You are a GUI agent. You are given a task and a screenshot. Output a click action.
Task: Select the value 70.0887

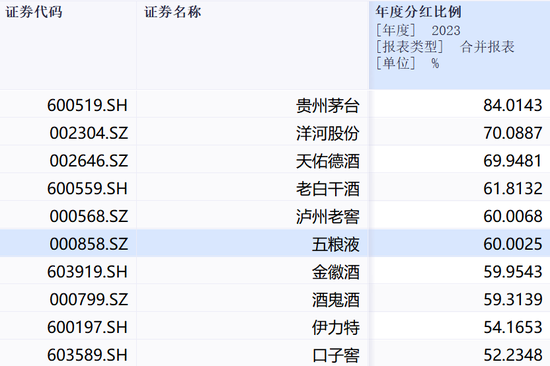click(x=513, y=133)
